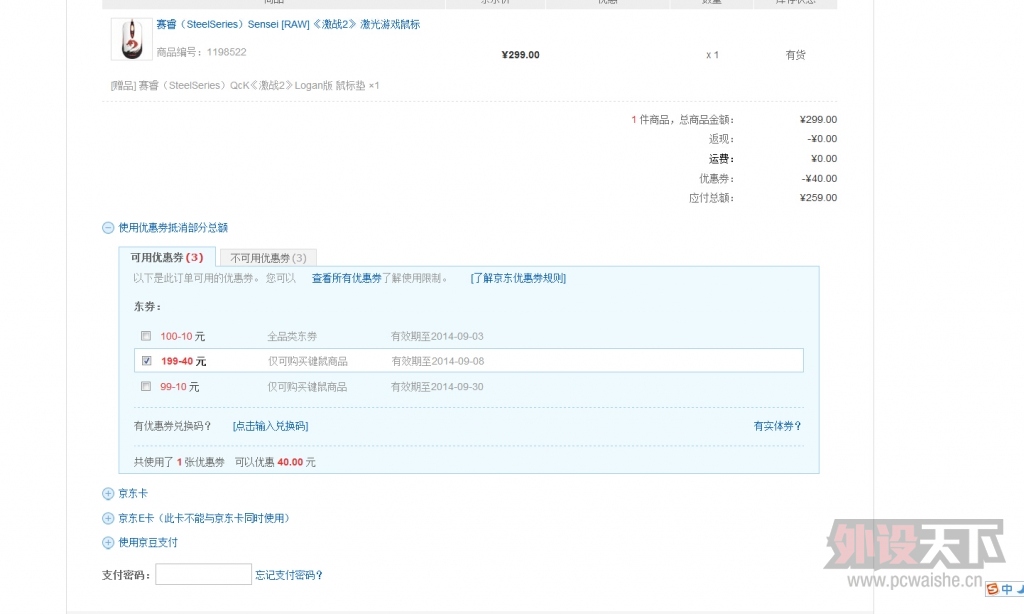Open the SteelSeries Sensei product thumbnail
Image resolution: width=1024 pixels, height=614 pixels.
131,39
